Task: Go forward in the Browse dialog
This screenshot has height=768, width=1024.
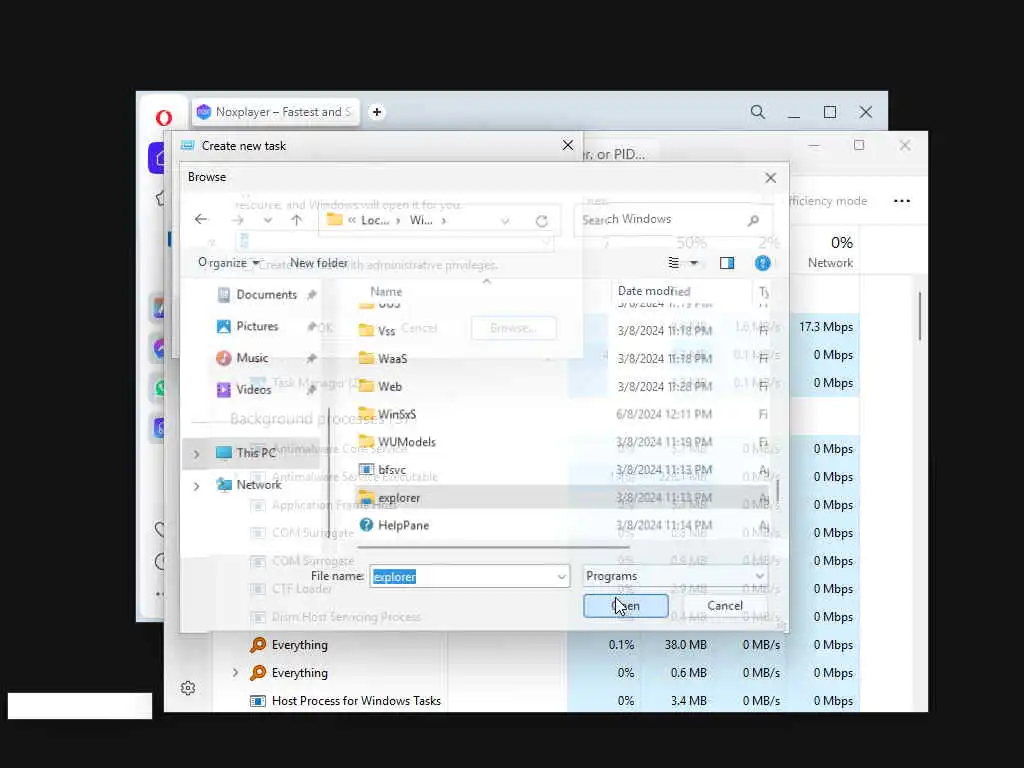Action: (x=237, y=220)
